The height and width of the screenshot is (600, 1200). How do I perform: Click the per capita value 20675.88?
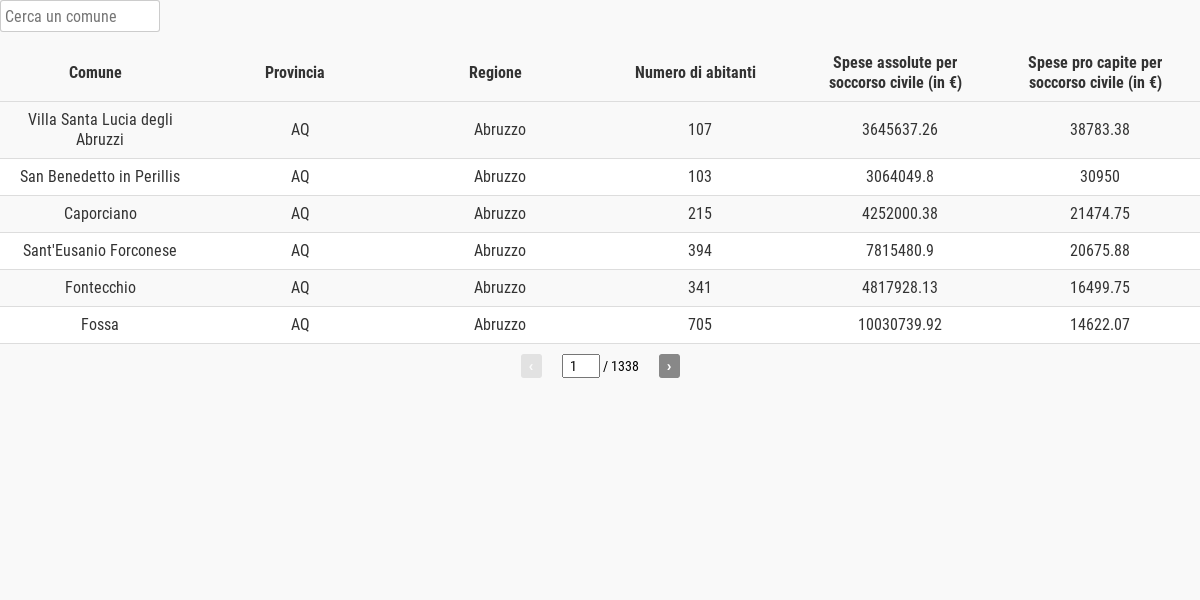pos(1100,251)
